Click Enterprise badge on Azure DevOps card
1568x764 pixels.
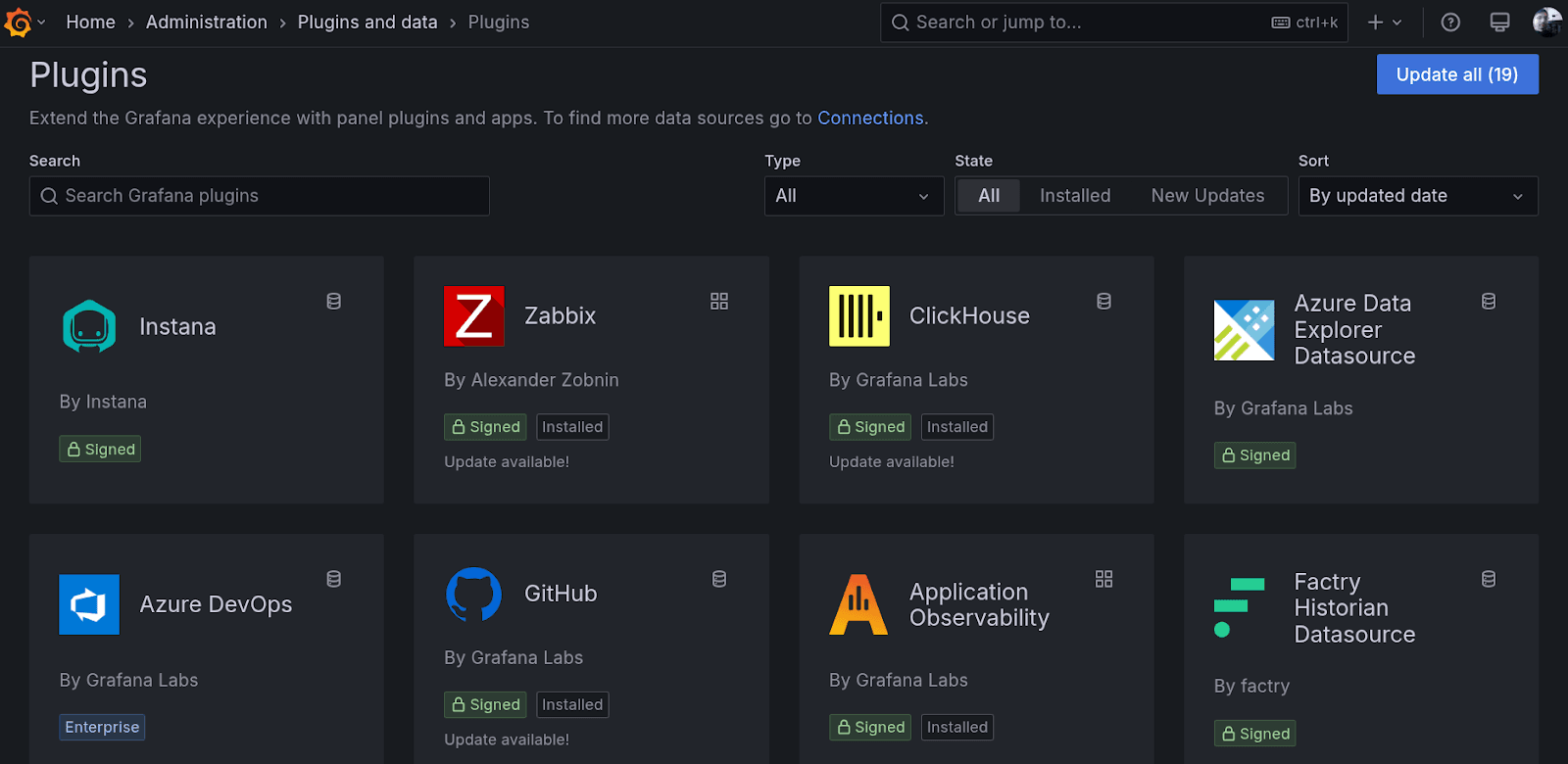[x=102, y=727]
